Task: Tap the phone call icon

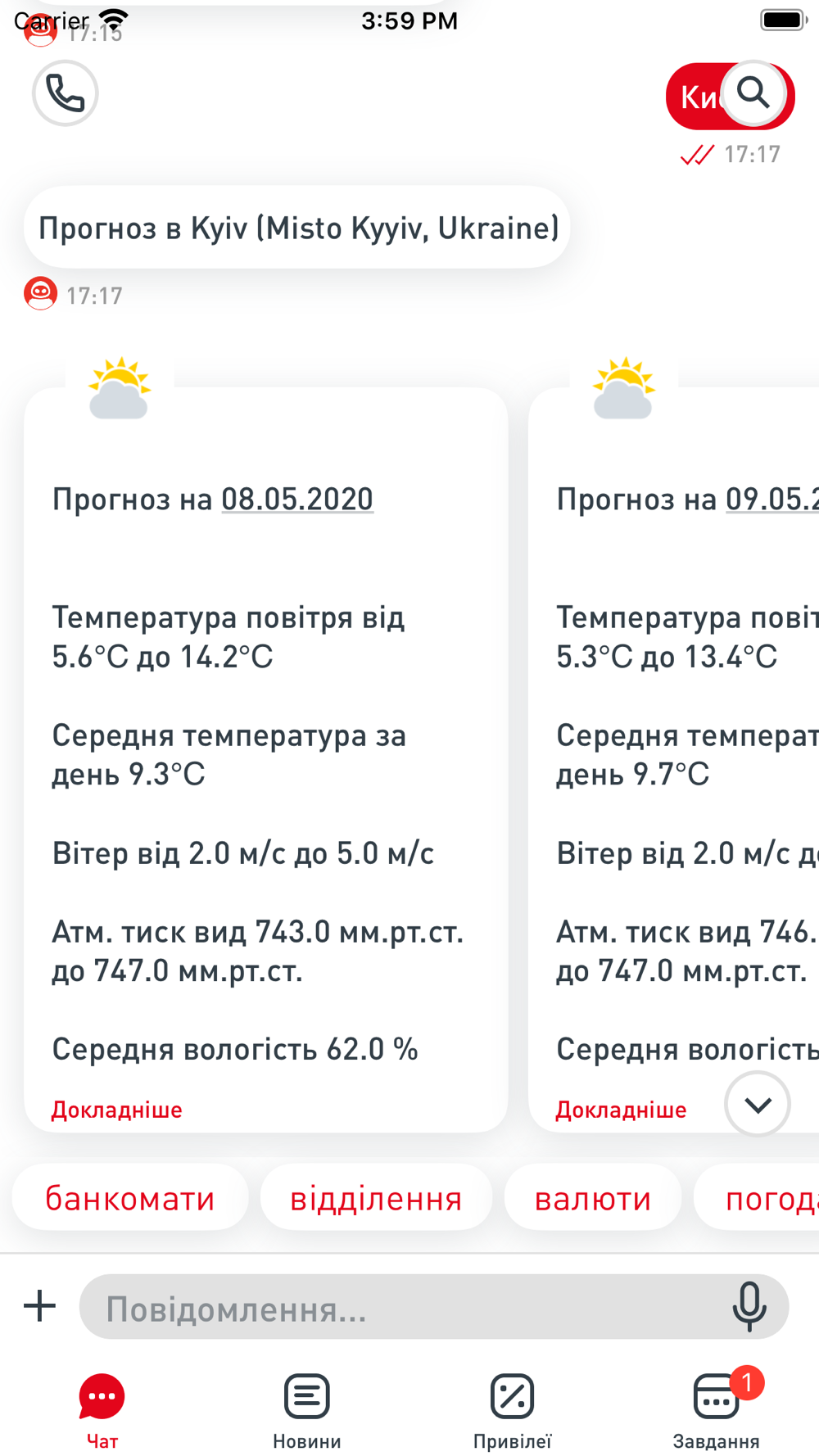Action: [65, 93]
